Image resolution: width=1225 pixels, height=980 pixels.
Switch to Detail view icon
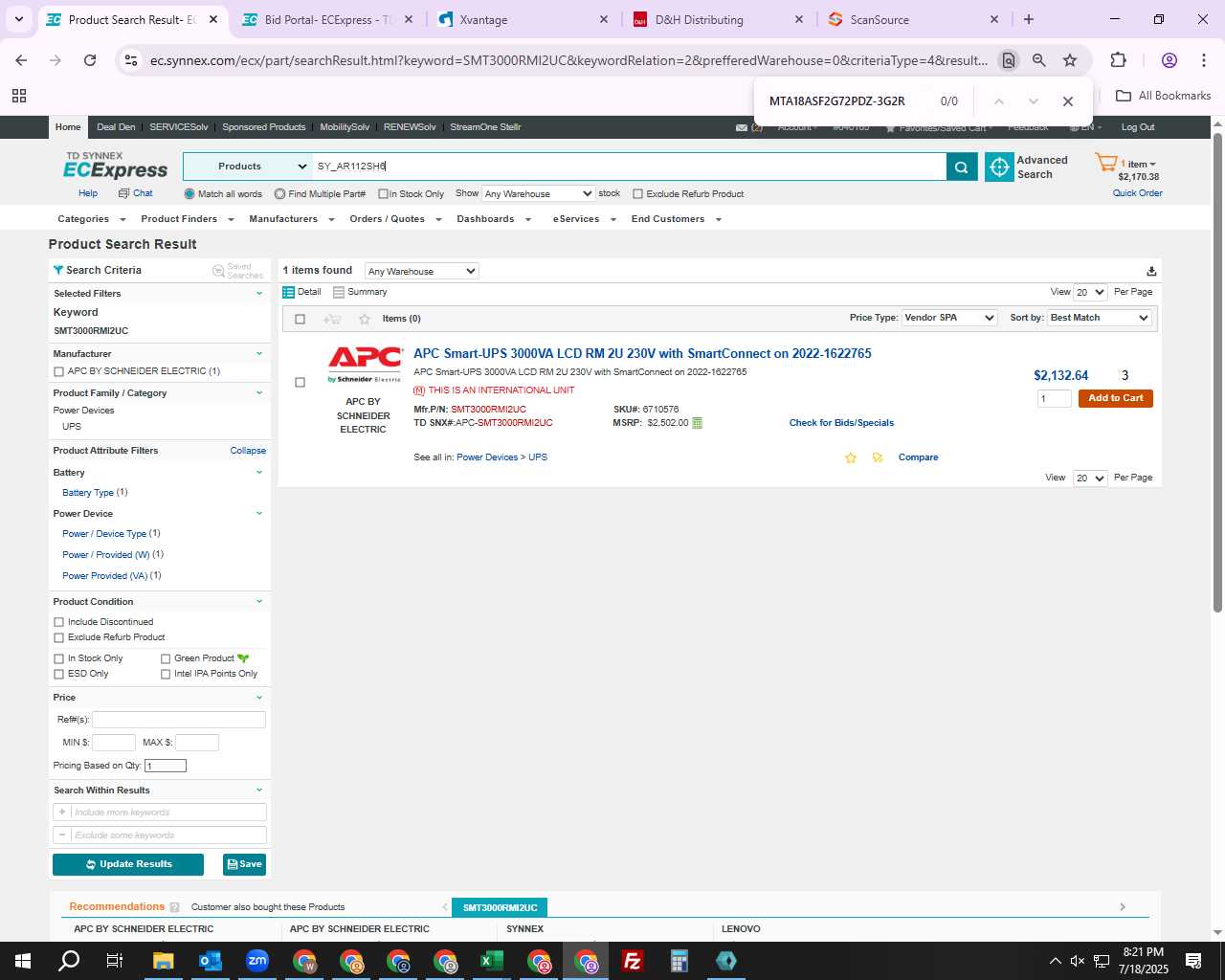click(288, 292)
